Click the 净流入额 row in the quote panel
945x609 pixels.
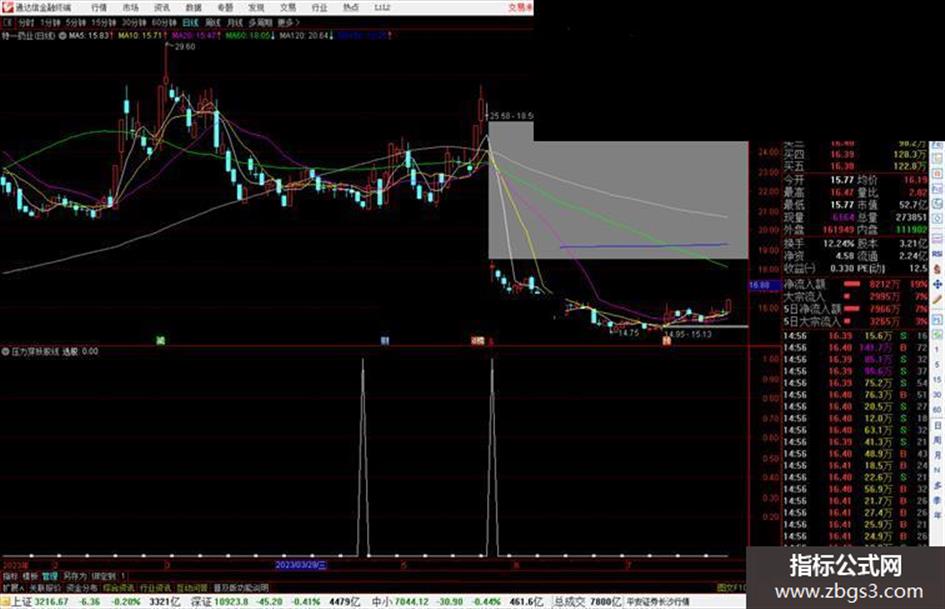(856, 283)
